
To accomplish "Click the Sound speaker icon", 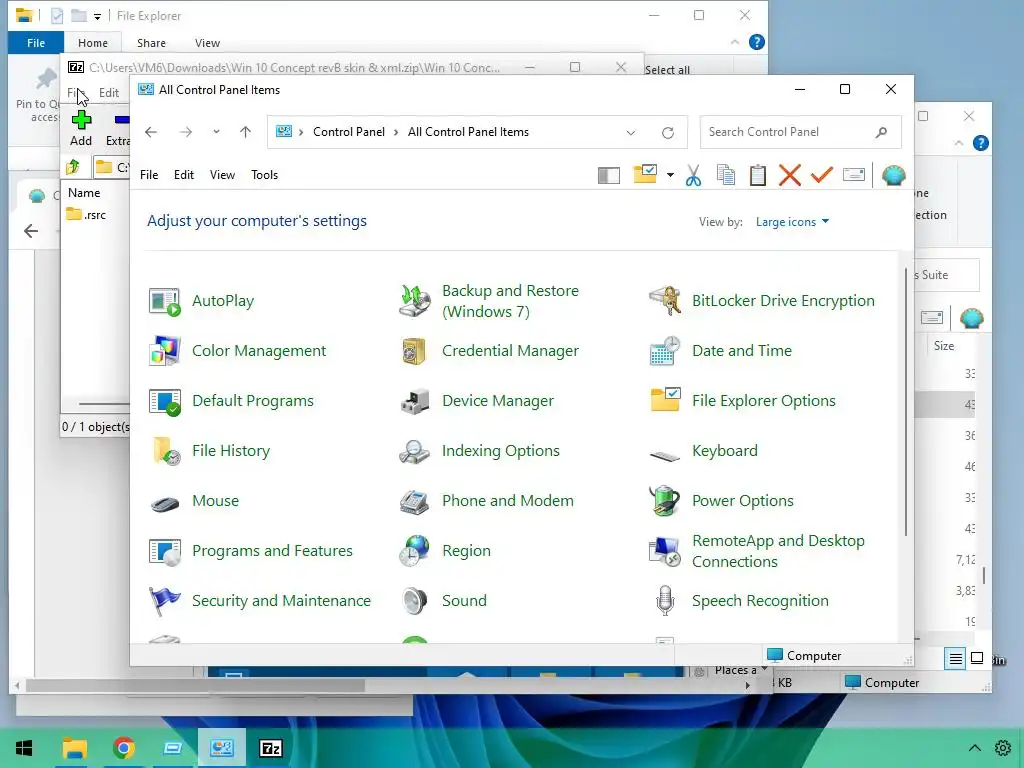I will pos(414,601).
